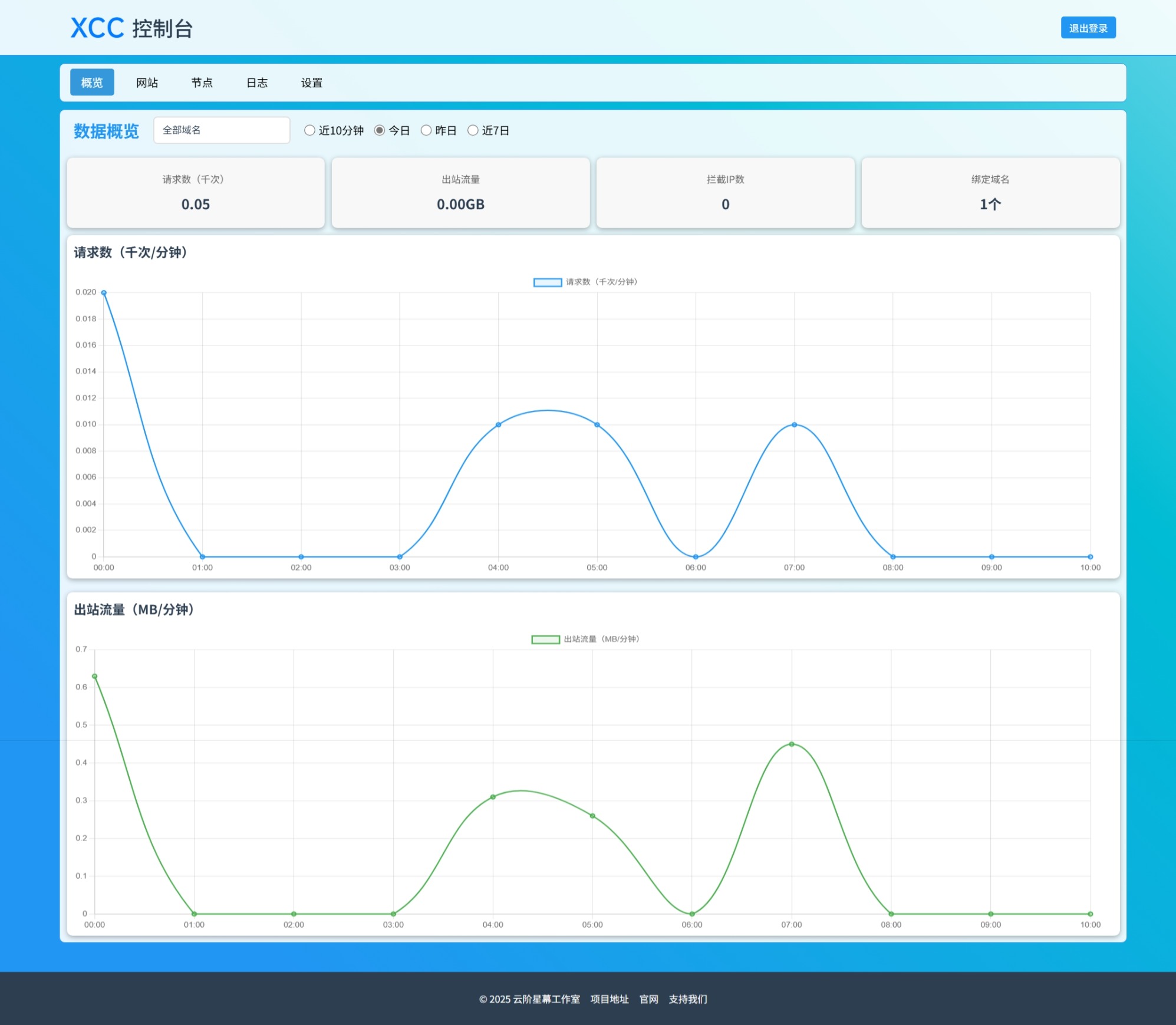Open the 设置 tab
Screen dimensions: 1176x1025
point(311,83)
